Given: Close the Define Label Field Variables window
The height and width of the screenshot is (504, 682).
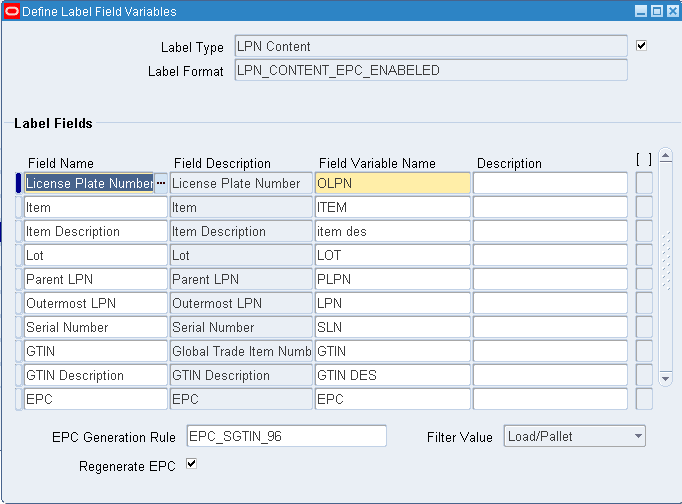Looking at the screenshot, I should tap(671, 11).
